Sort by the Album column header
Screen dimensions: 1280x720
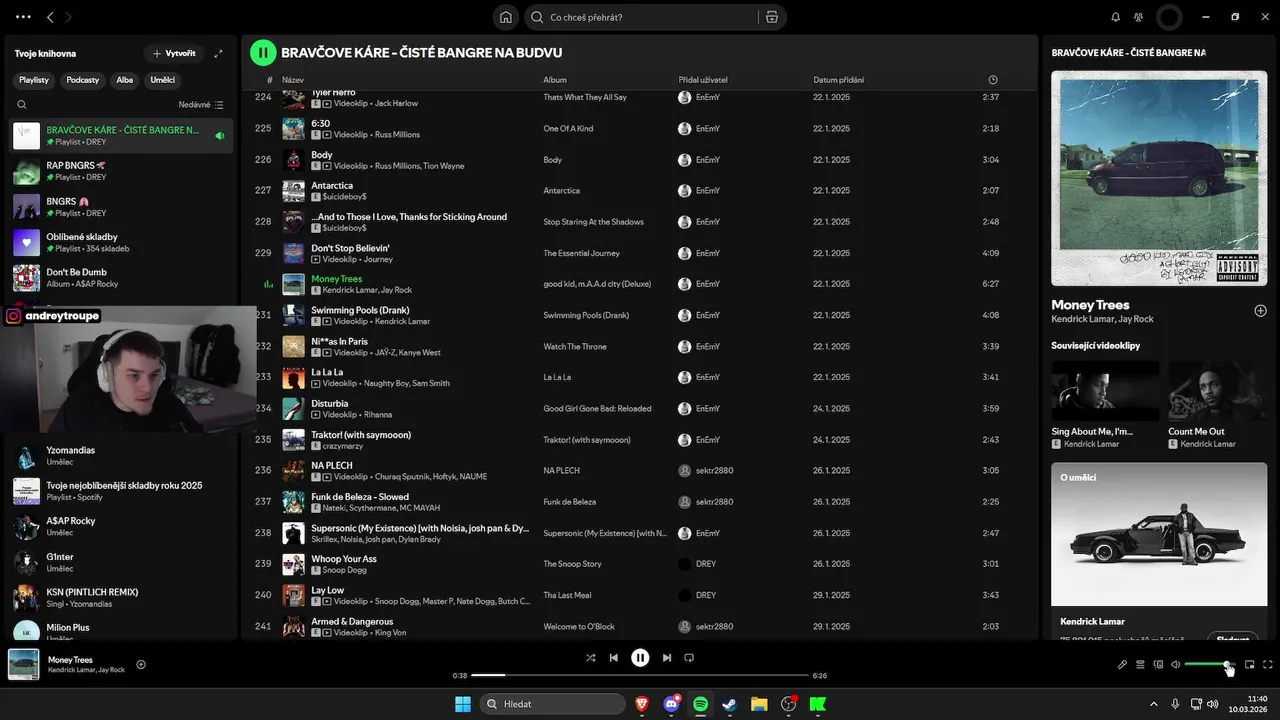coord(555,80)
